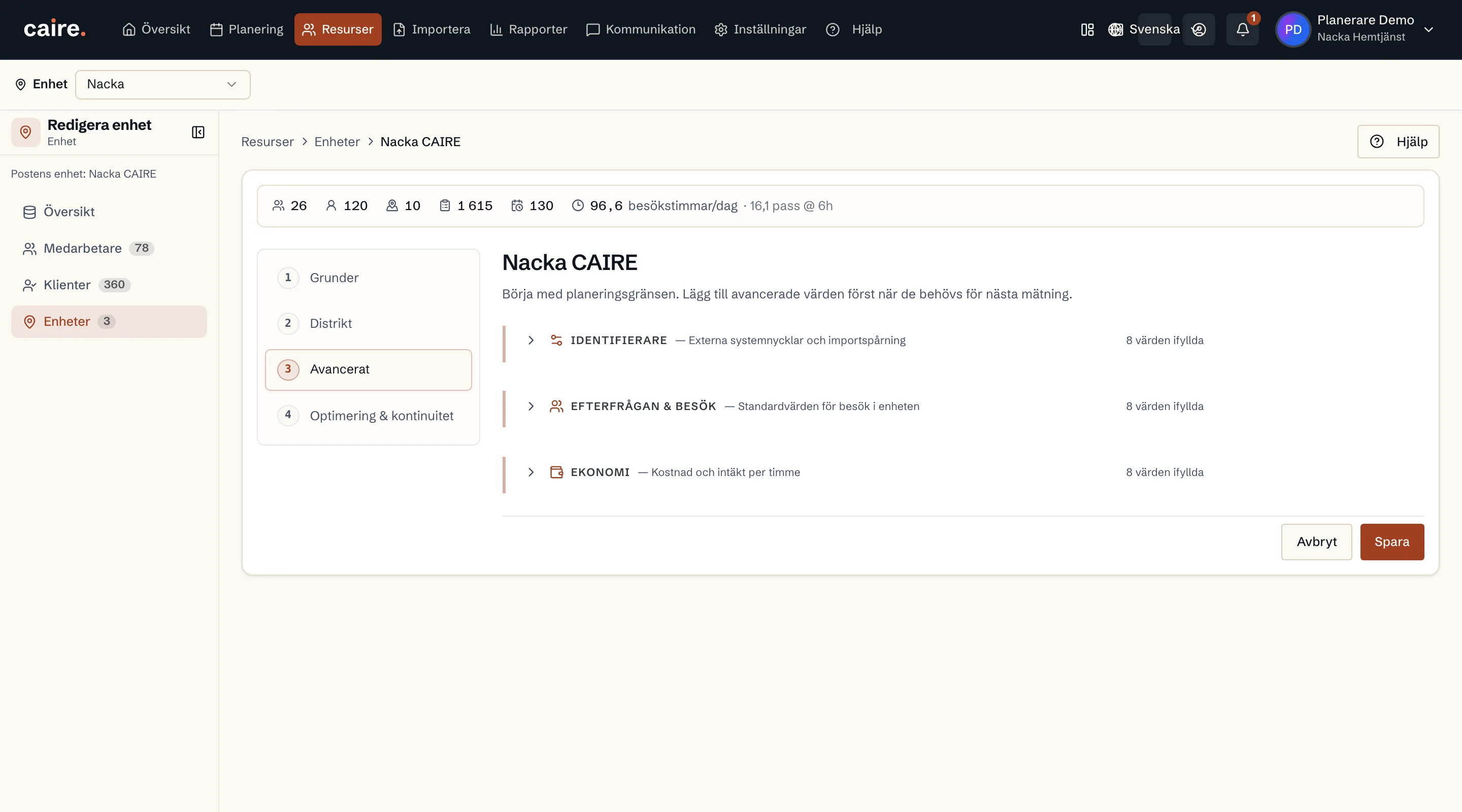Click the employees icon beside 26
This screenshot has height=812, width=1462.
pyautogui.click(x=278, y=206)
